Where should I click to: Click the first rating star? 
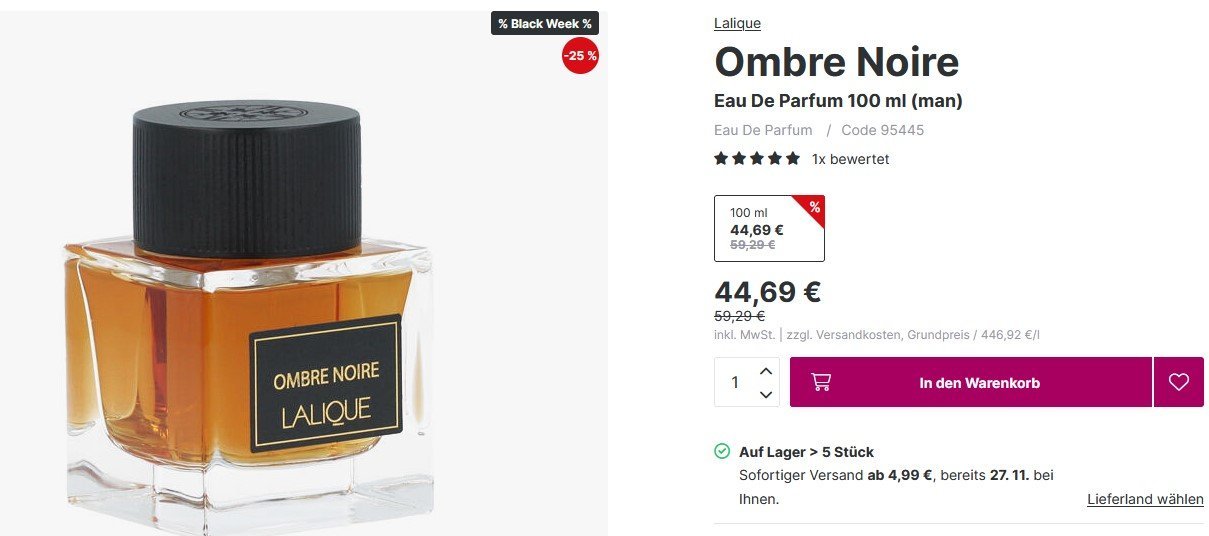point(721,158)
